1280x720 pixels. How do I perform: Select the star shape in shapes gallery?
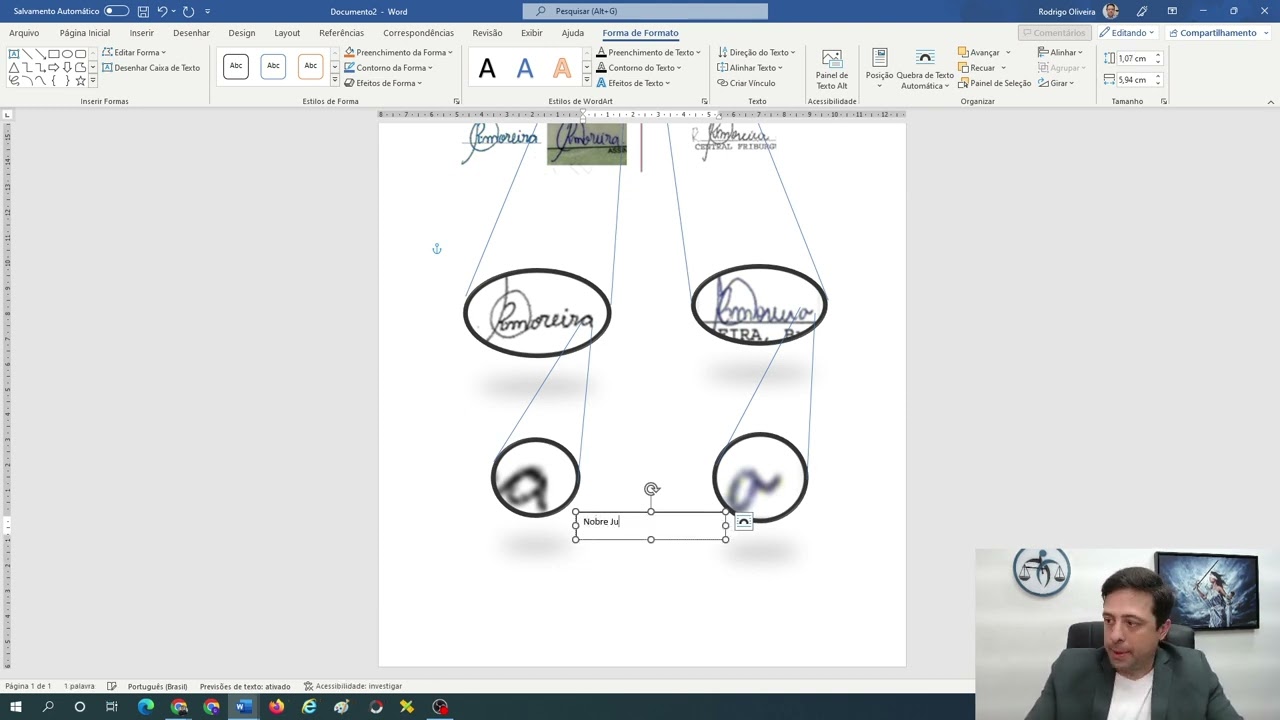[x=81, y=80]
